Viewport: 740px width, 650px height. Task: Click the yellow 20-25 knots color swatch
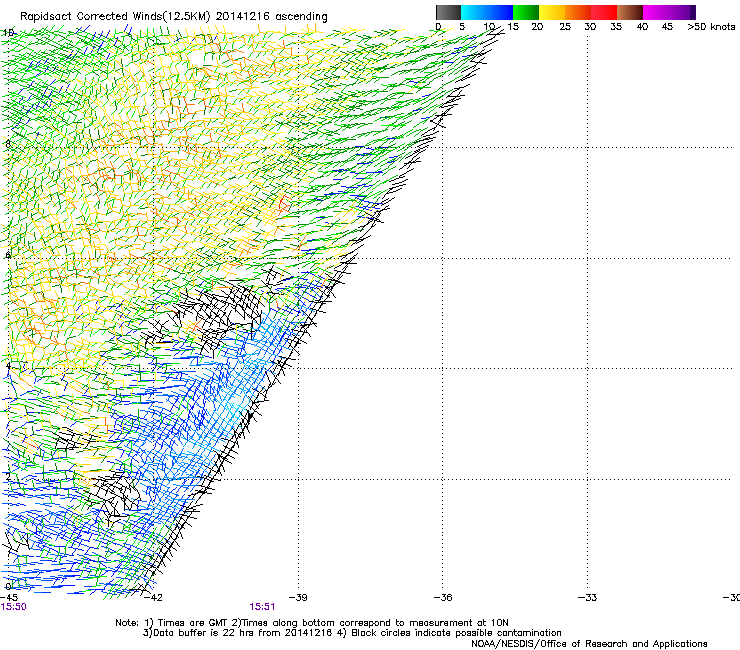click(551, 12)
